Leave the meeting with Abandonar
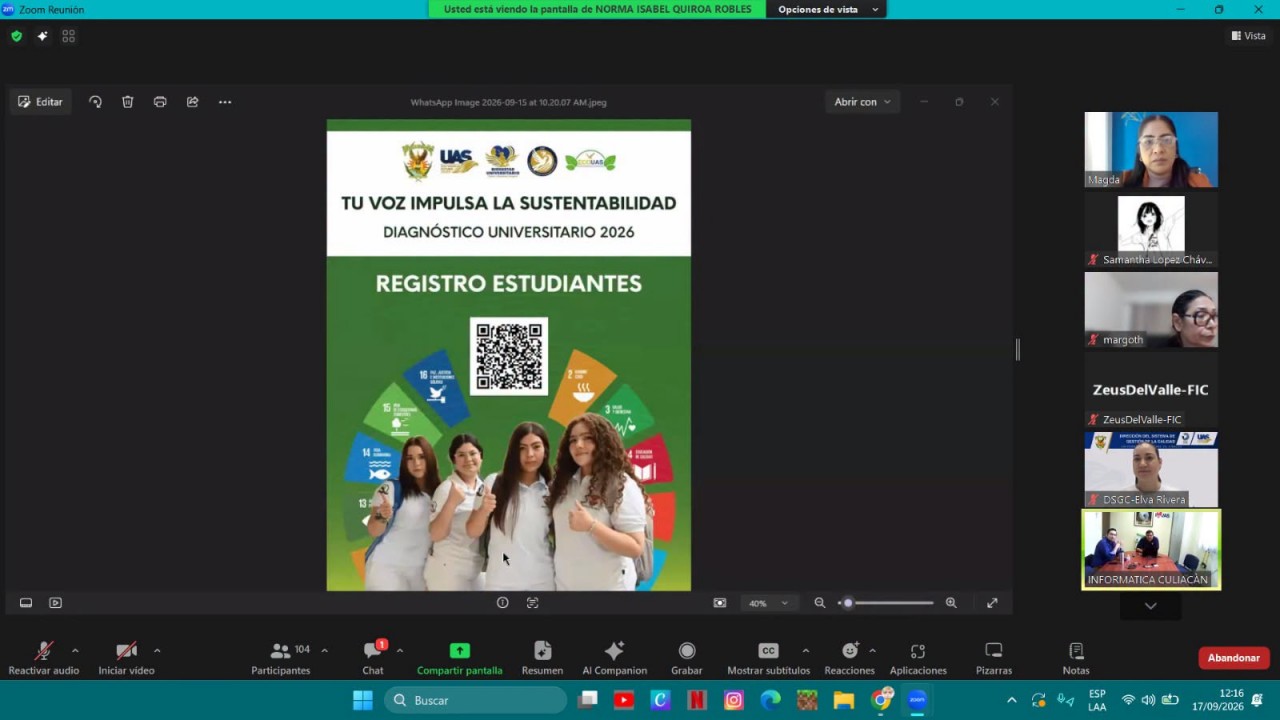This screenshot has height=720, width=1280. click(1234, 658)
